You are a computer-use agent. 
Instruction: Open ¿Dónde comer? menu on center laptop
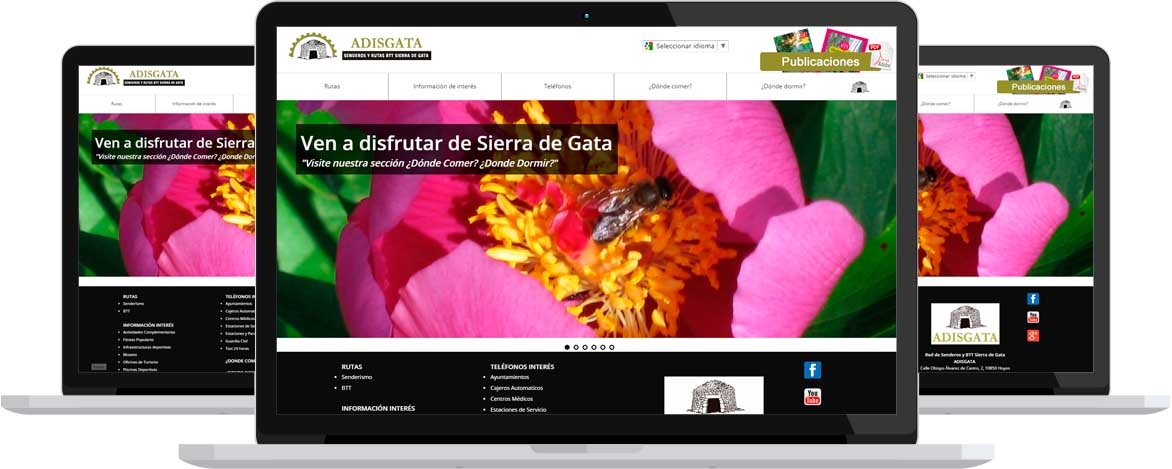[x=670, y=86]
